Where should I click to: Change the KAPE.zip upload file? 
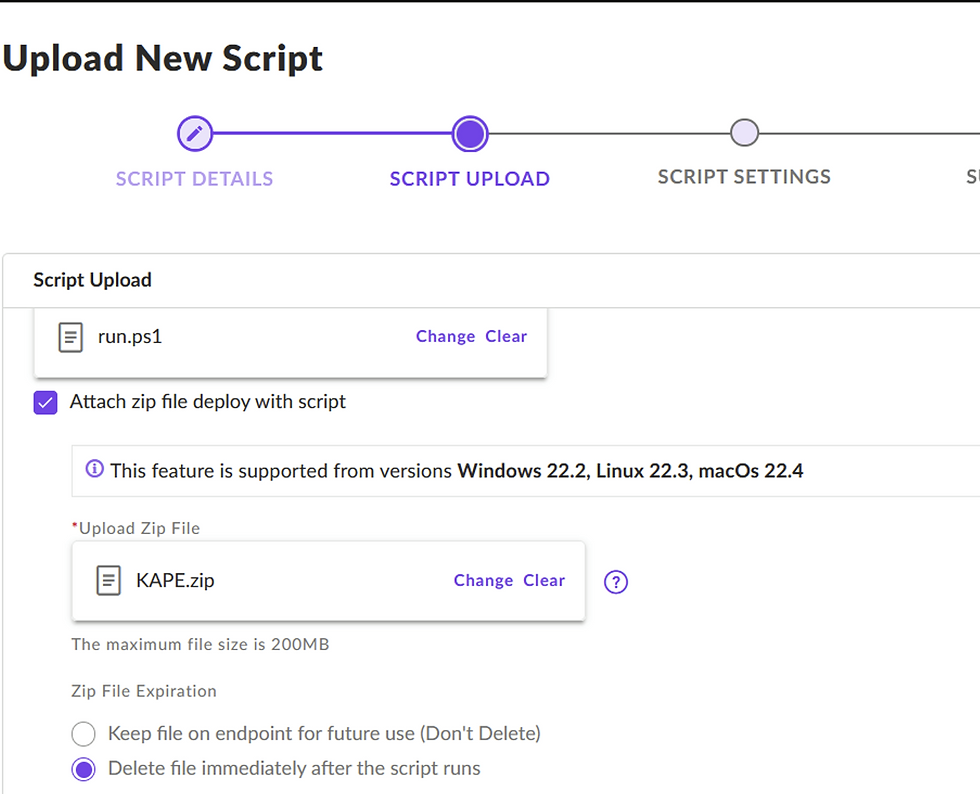[483, 581]
